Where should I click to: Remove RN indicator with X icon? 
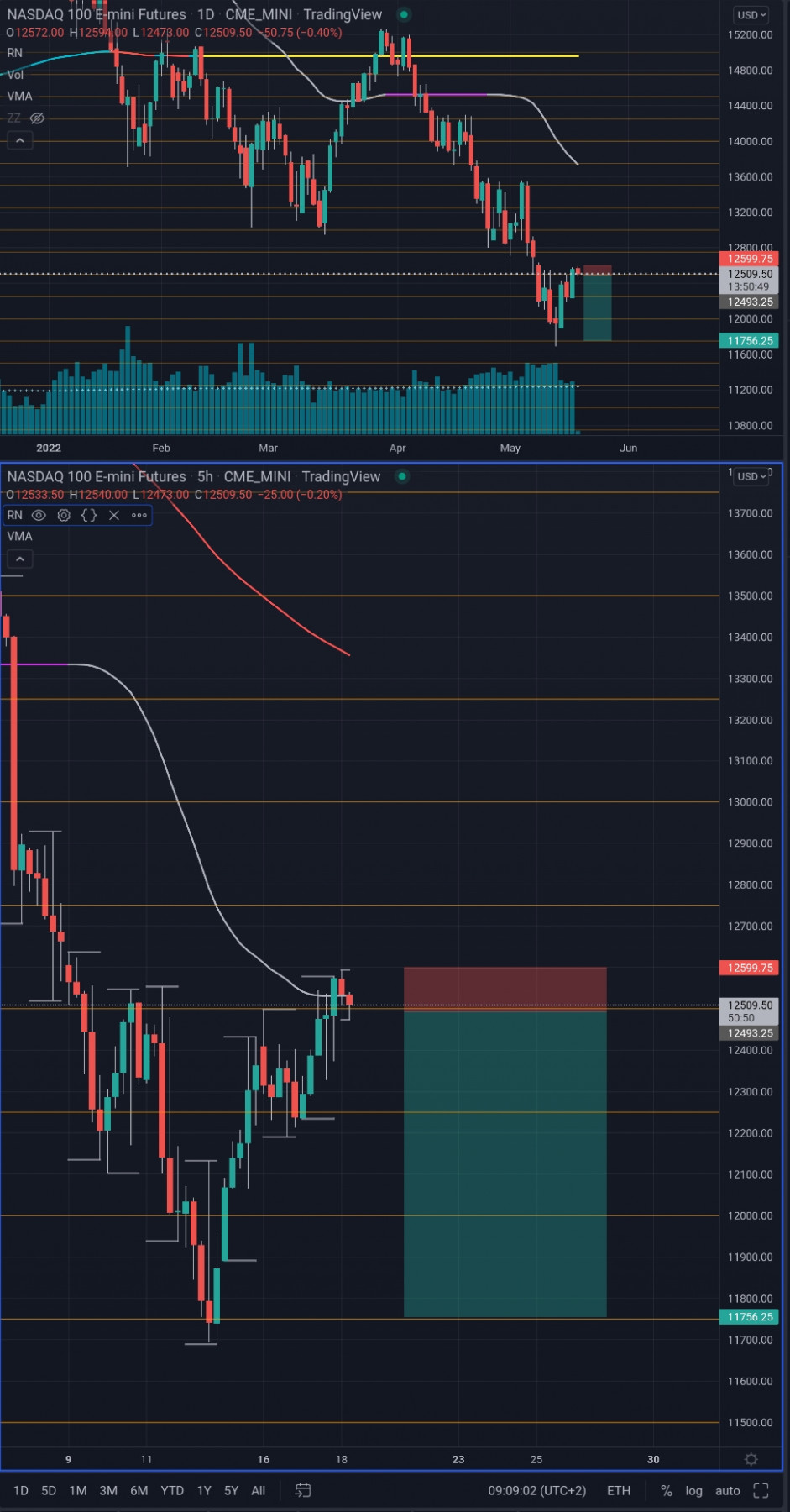(x=114, y=515)
